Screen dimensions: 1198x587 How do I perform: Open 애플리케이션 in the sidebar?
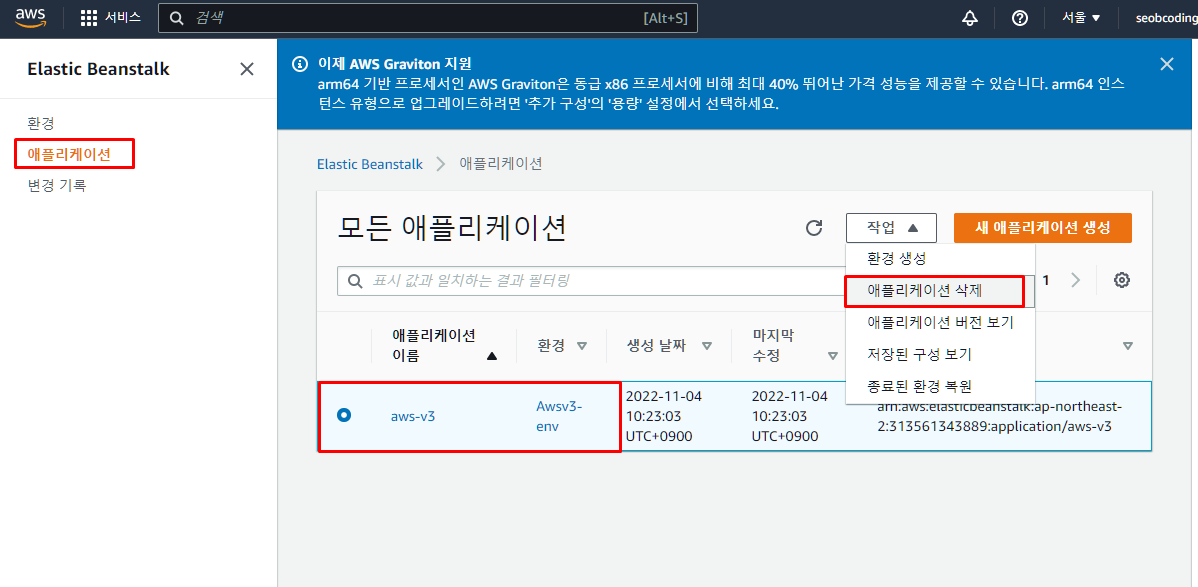(69, 154)
